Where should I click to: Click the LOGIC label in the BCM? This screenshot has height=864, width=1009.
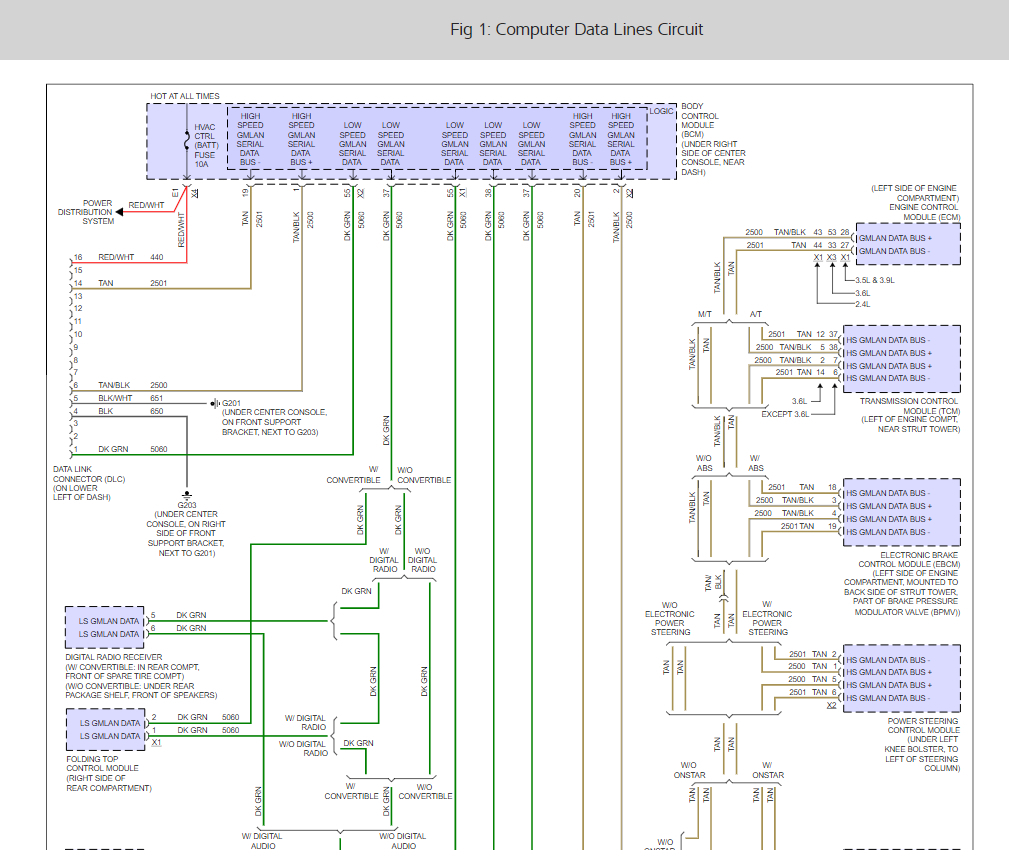click(x=661, y=111)
